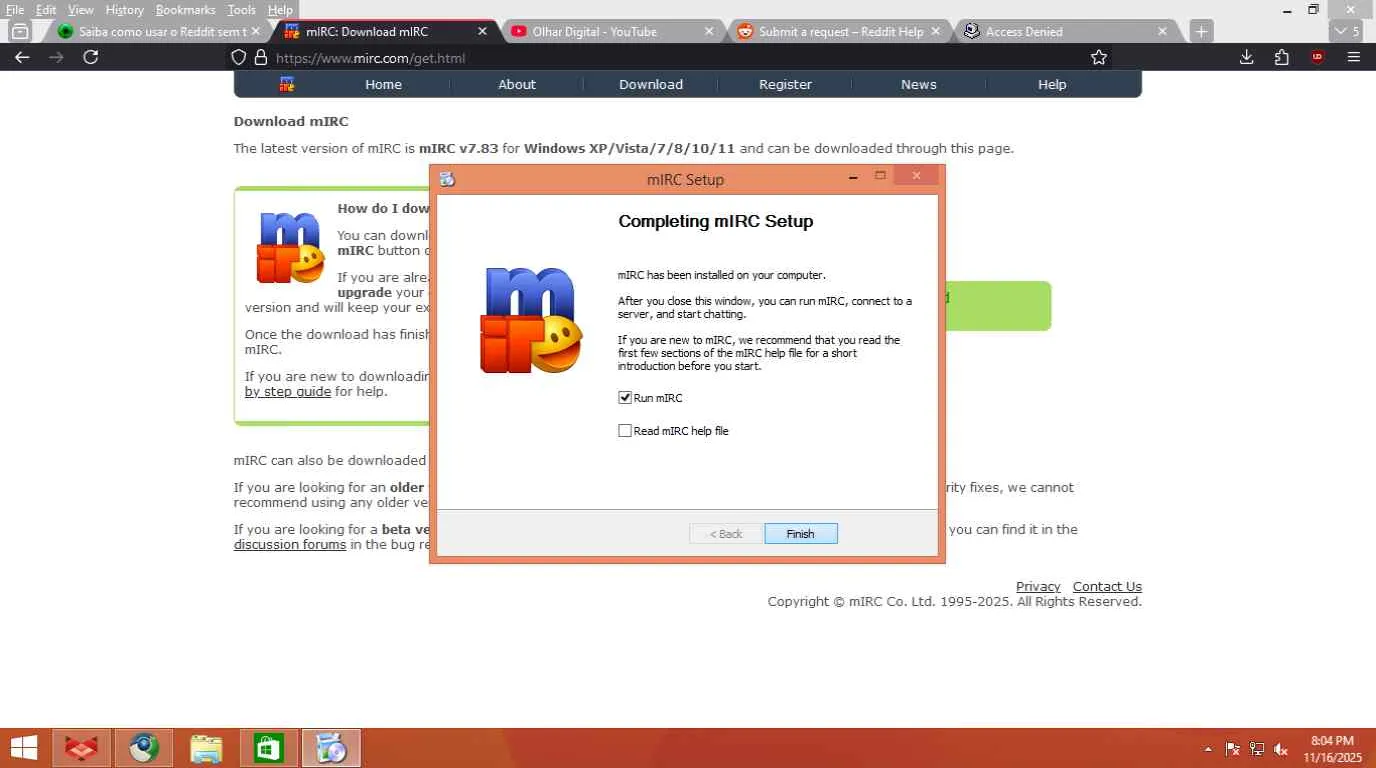Screen dimensions: 1376x768
Task: Click the large mIRC logo in the setup dialog
Action: pos(531,320)
